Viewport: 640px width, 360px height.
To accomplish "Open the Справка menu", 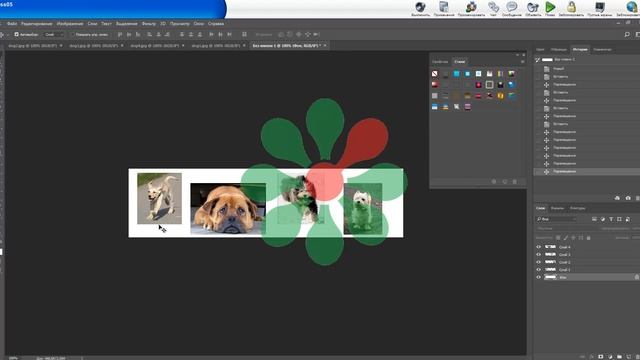I will click(216, 24).
